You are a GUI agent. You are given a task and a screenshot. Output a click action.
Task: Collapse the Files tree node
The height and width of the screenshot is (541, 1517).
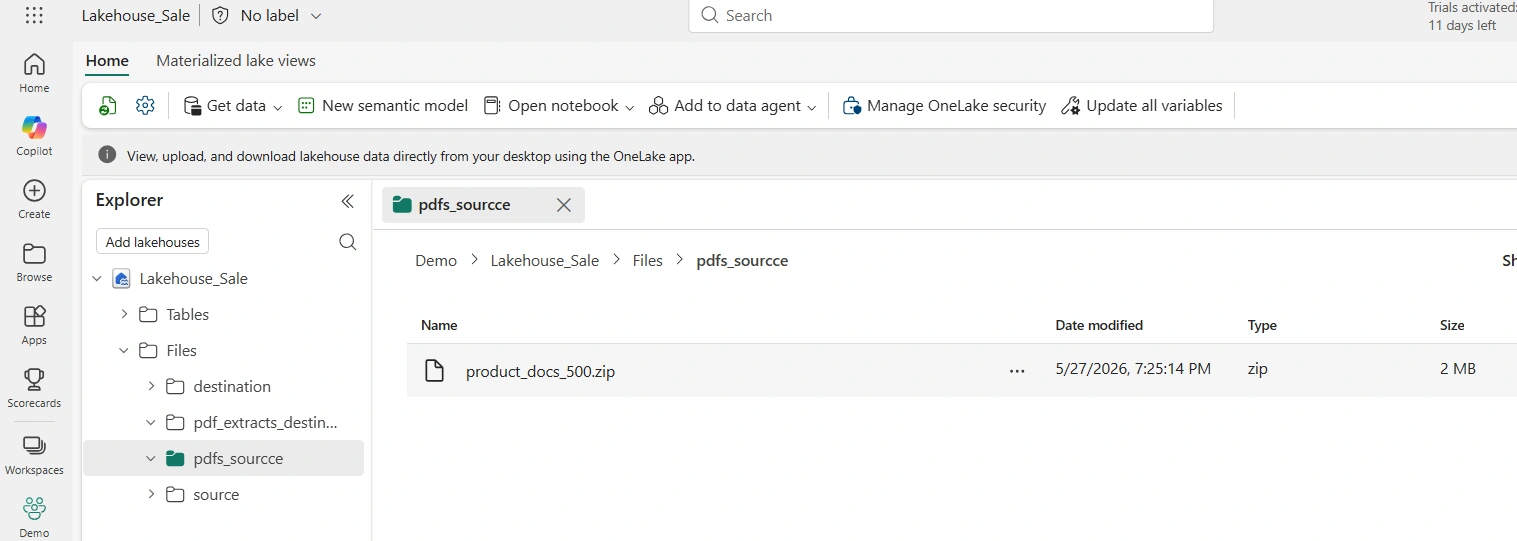[124, 351]
